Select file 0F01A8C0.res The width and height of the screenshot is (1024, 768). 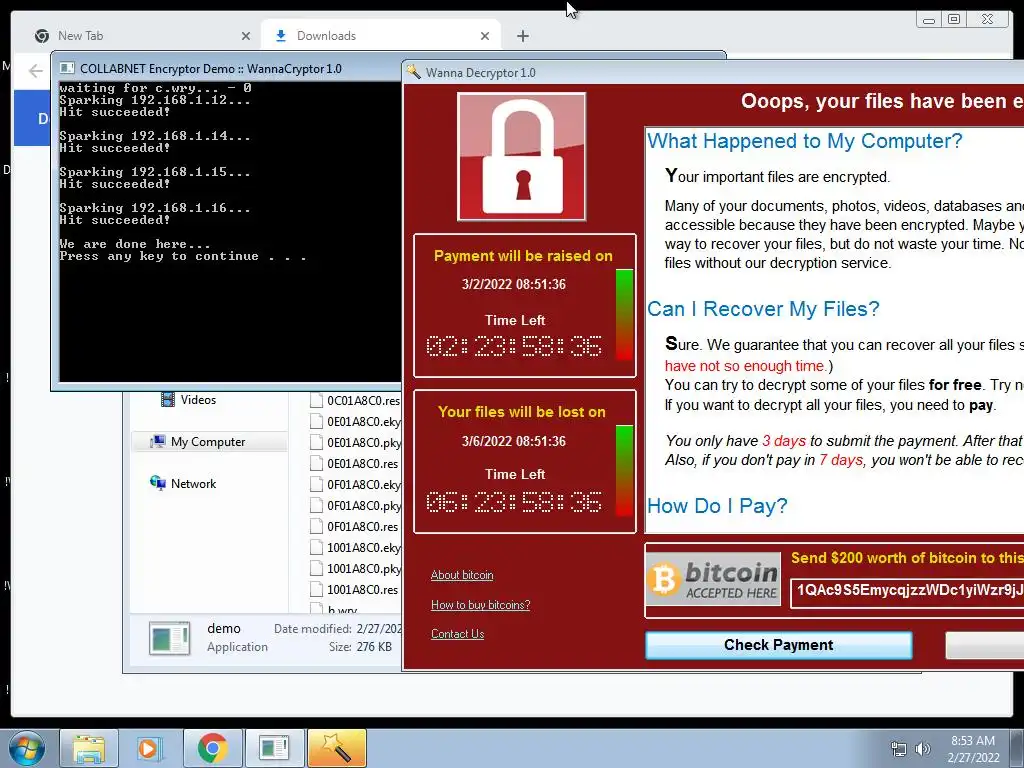(x=356, y=526)
